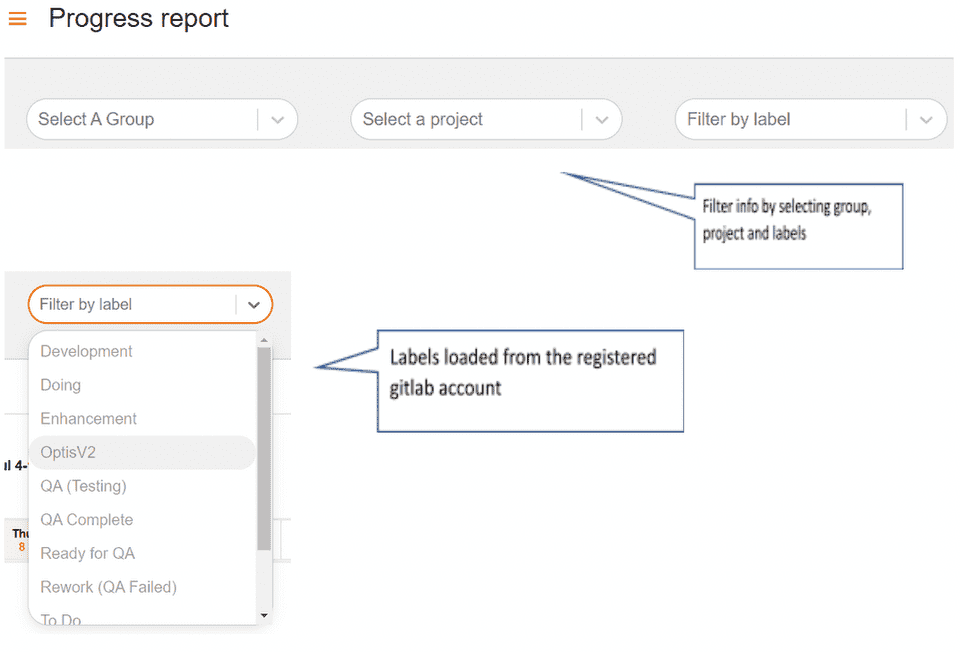Viewport: 960px width, 652px height.
Task: Click the Select a project chevron arrow
Action: tap(602, 120)
